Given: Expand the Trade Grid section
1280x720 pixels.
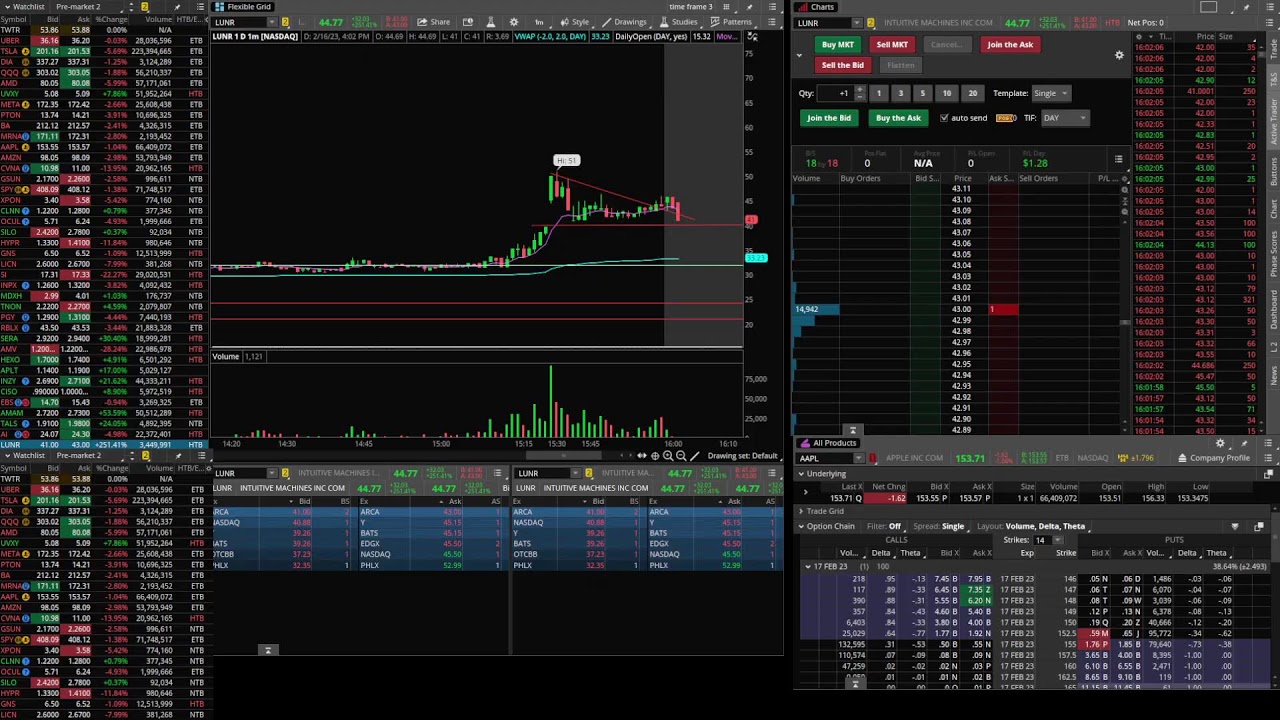Looking at the screenshot, I should (x=801, y=511).
